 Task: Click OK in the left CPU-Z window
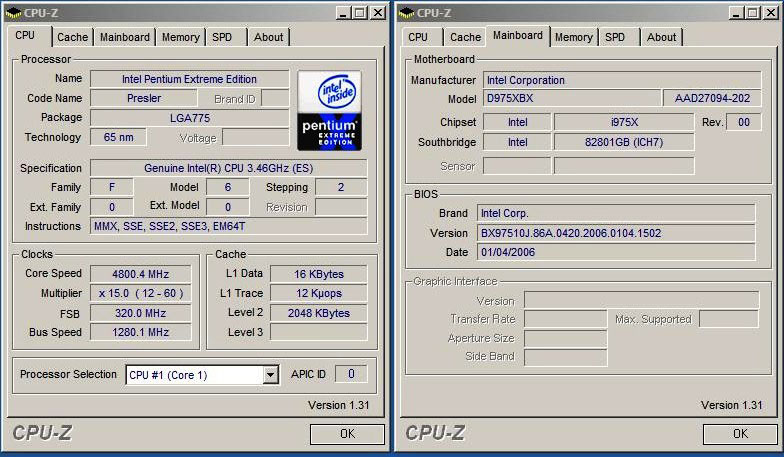[x=348, y=434]
